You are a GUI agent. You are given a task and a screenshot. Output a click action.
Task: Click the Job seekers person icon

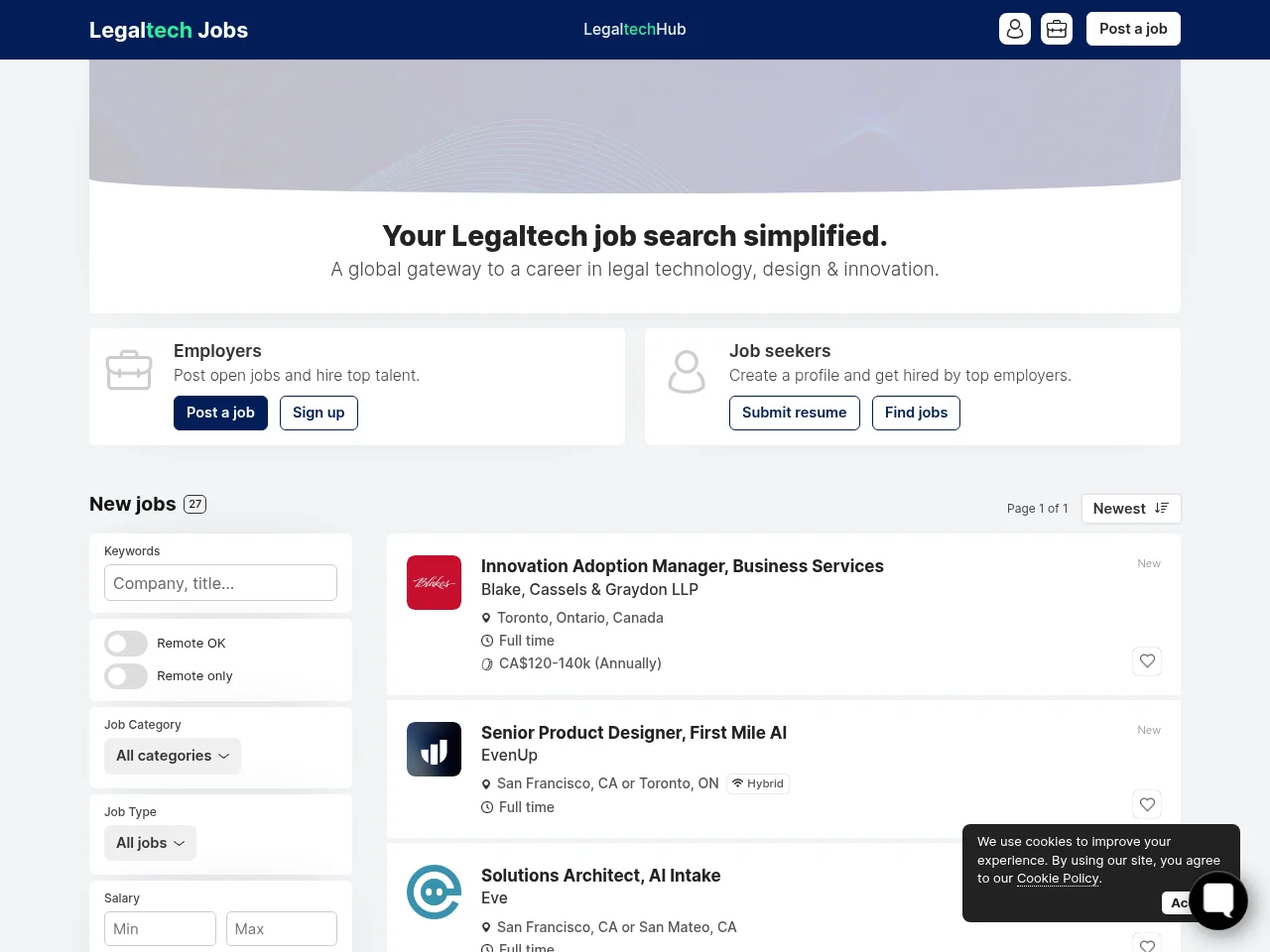(x=687, y=372)
